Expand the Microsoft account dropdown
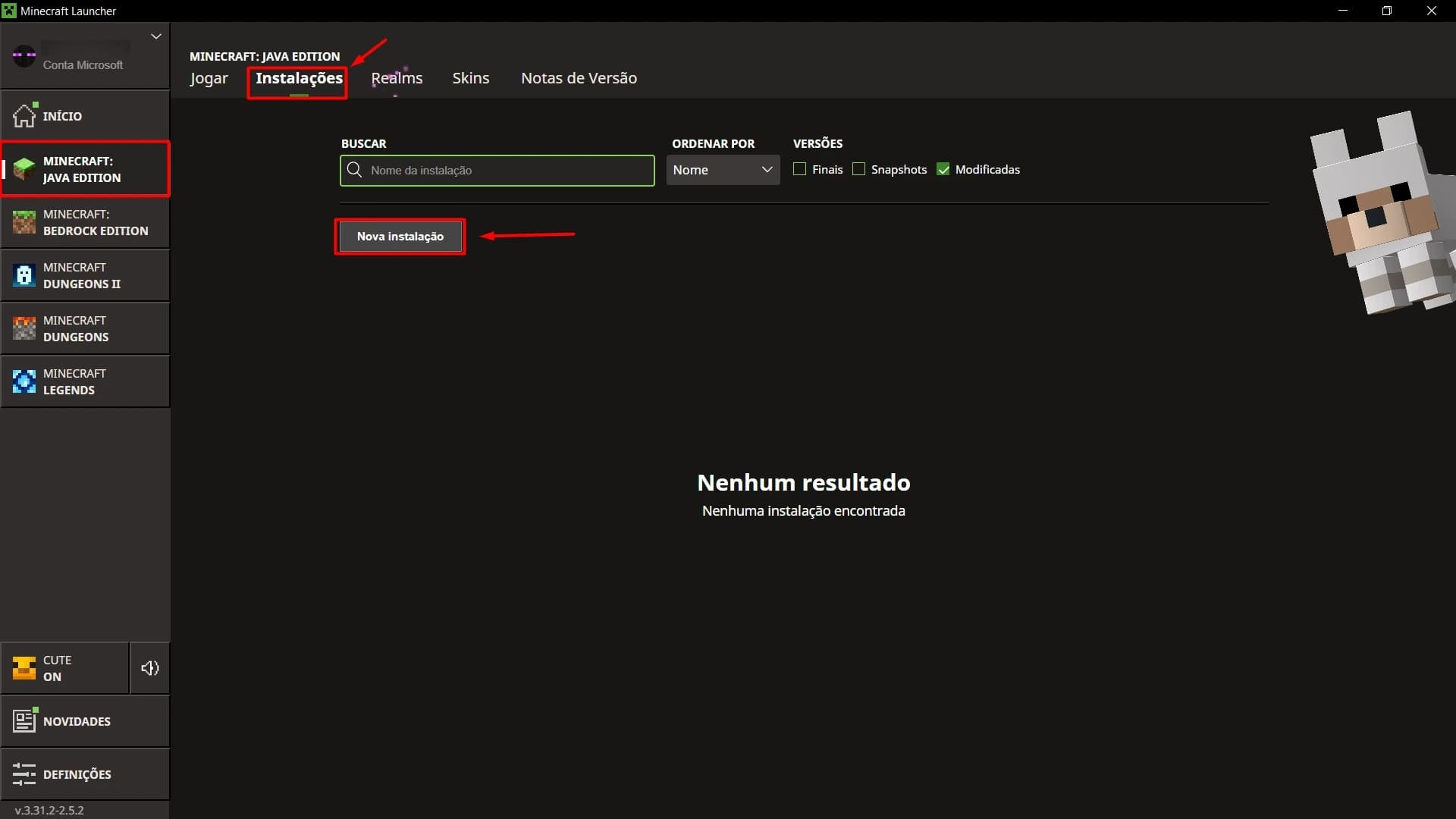 (x=155, y=36)
